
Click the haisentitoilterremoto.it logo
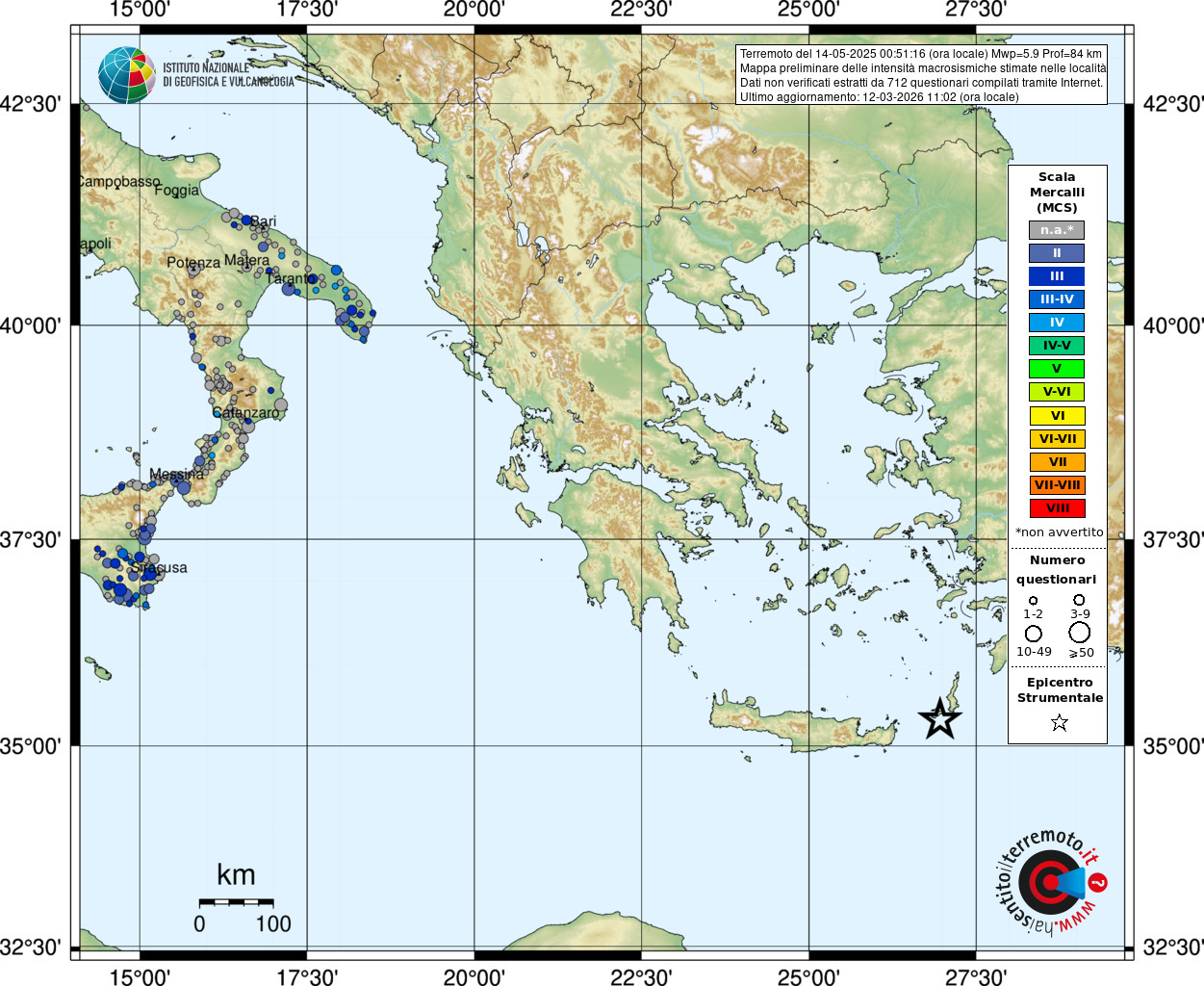[x=1051, y=882]
